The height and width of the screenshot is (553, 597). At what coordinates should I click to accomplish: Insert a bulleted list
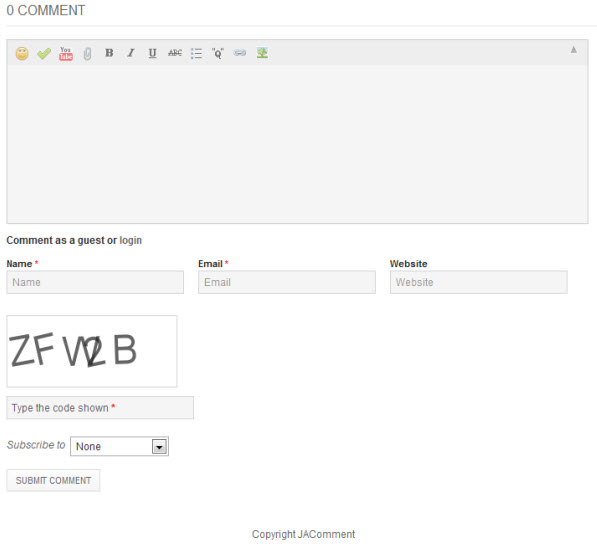(x=196, y=53)
